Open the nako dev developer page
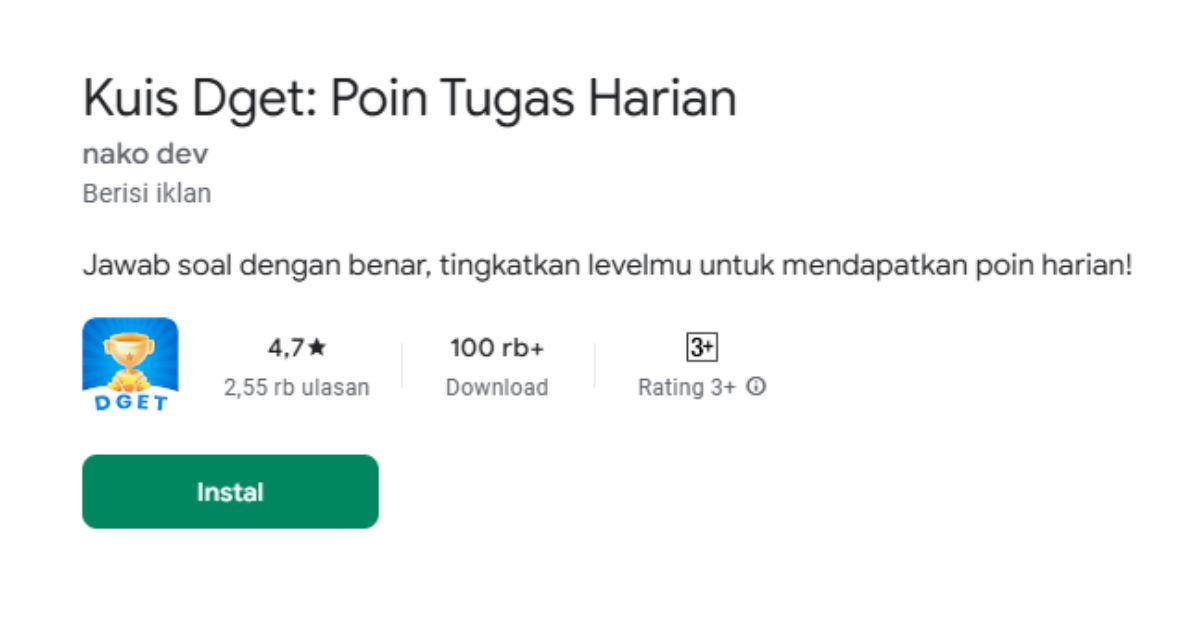The height and width of the screenshot is (628, 1200). pos(146,155)
